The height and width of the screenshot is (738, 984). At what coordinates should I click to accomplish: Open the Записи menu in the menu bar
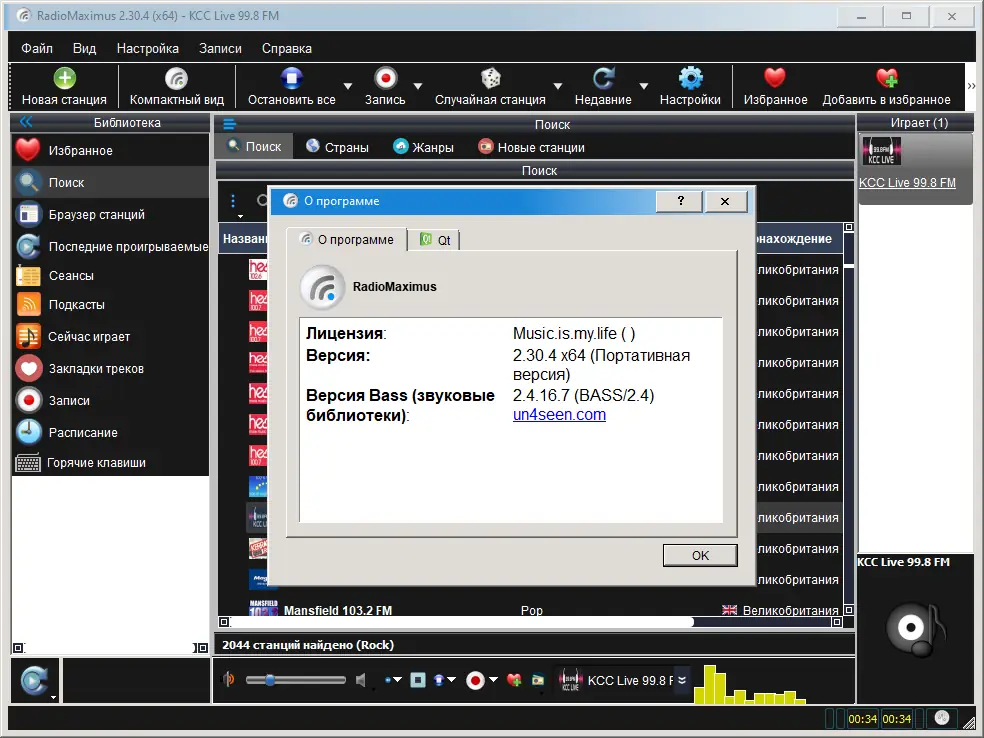220,48
